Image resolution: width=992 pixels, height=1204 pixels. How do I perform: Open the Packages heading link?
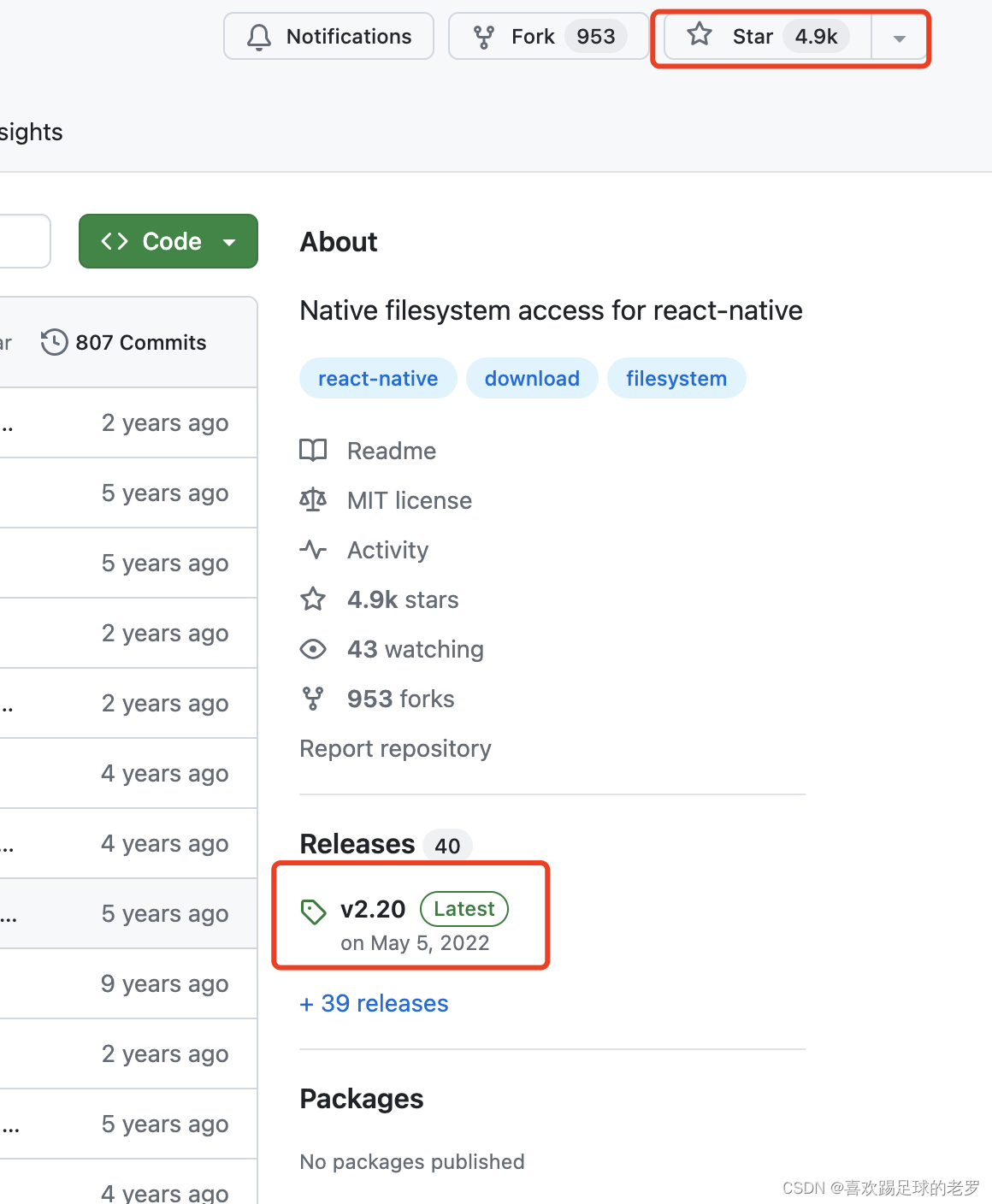(x=362, y=1099)
